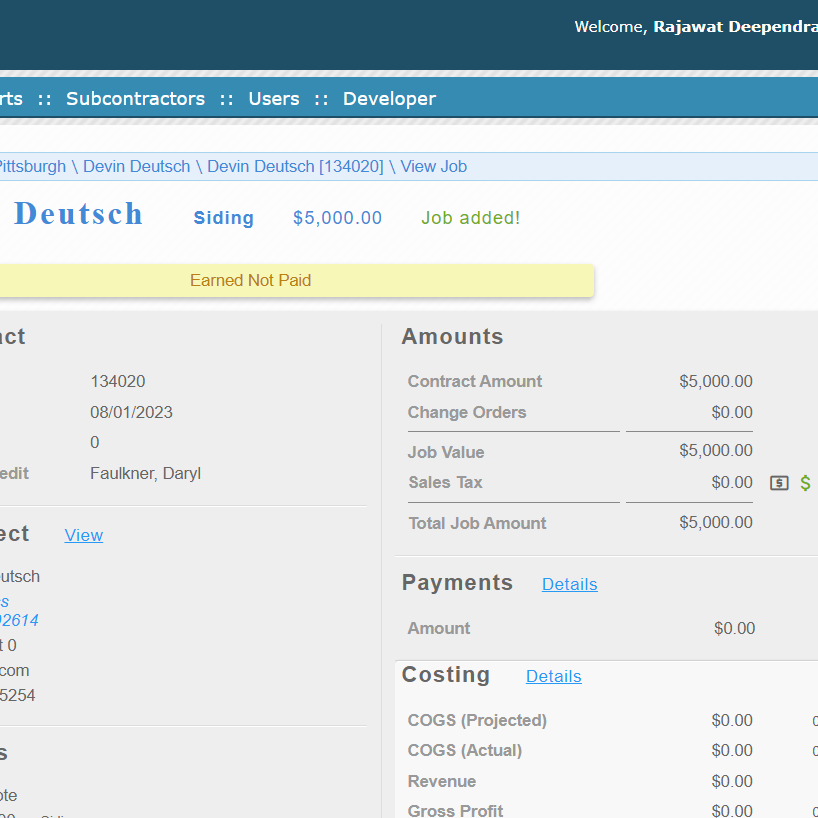Navigate to Pittsburgh breadcrumb
This screenshot has width=818, height=818.
point(32,167)
